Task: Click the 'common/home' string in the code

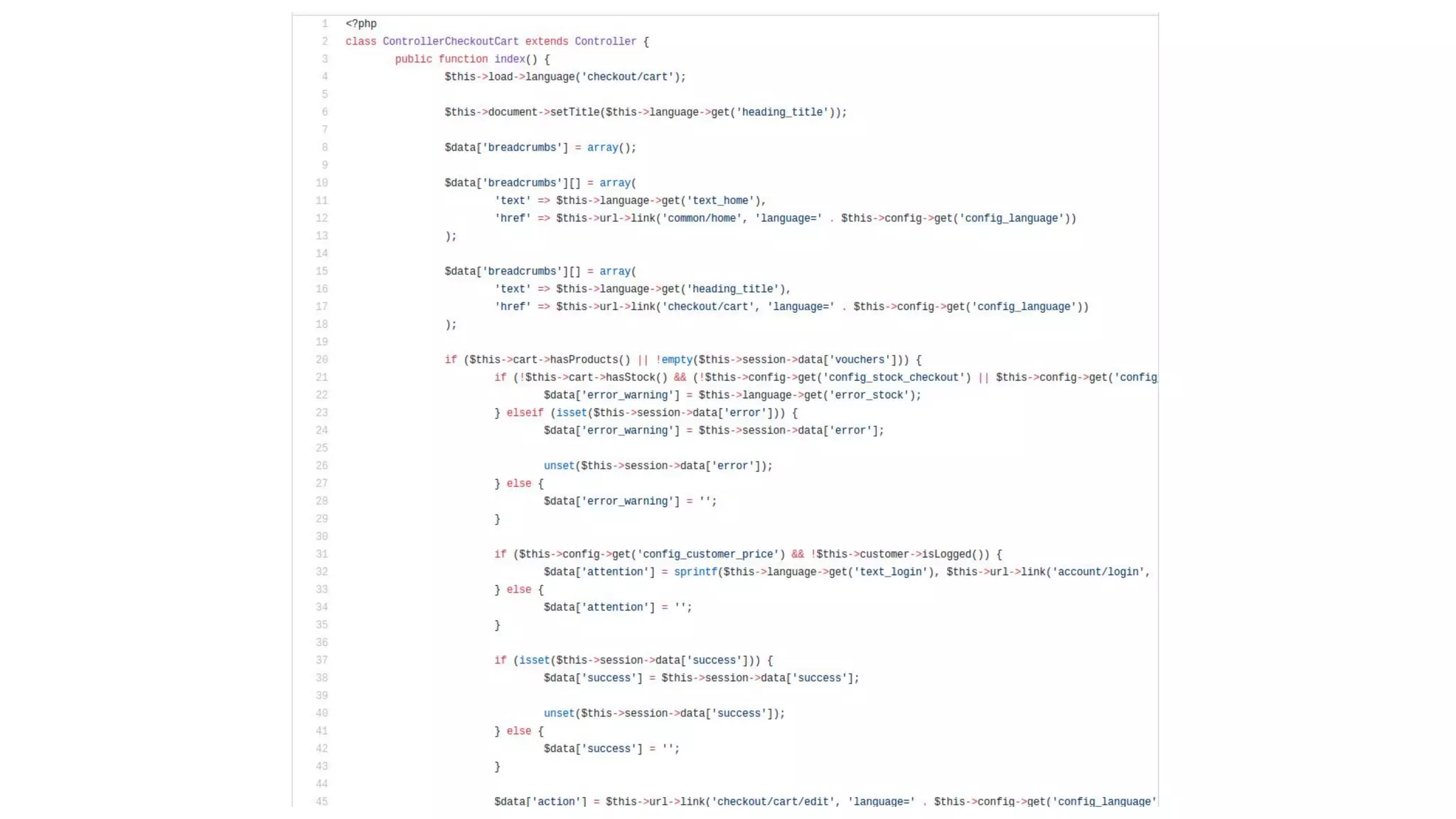Action: (x=702, y=218)
